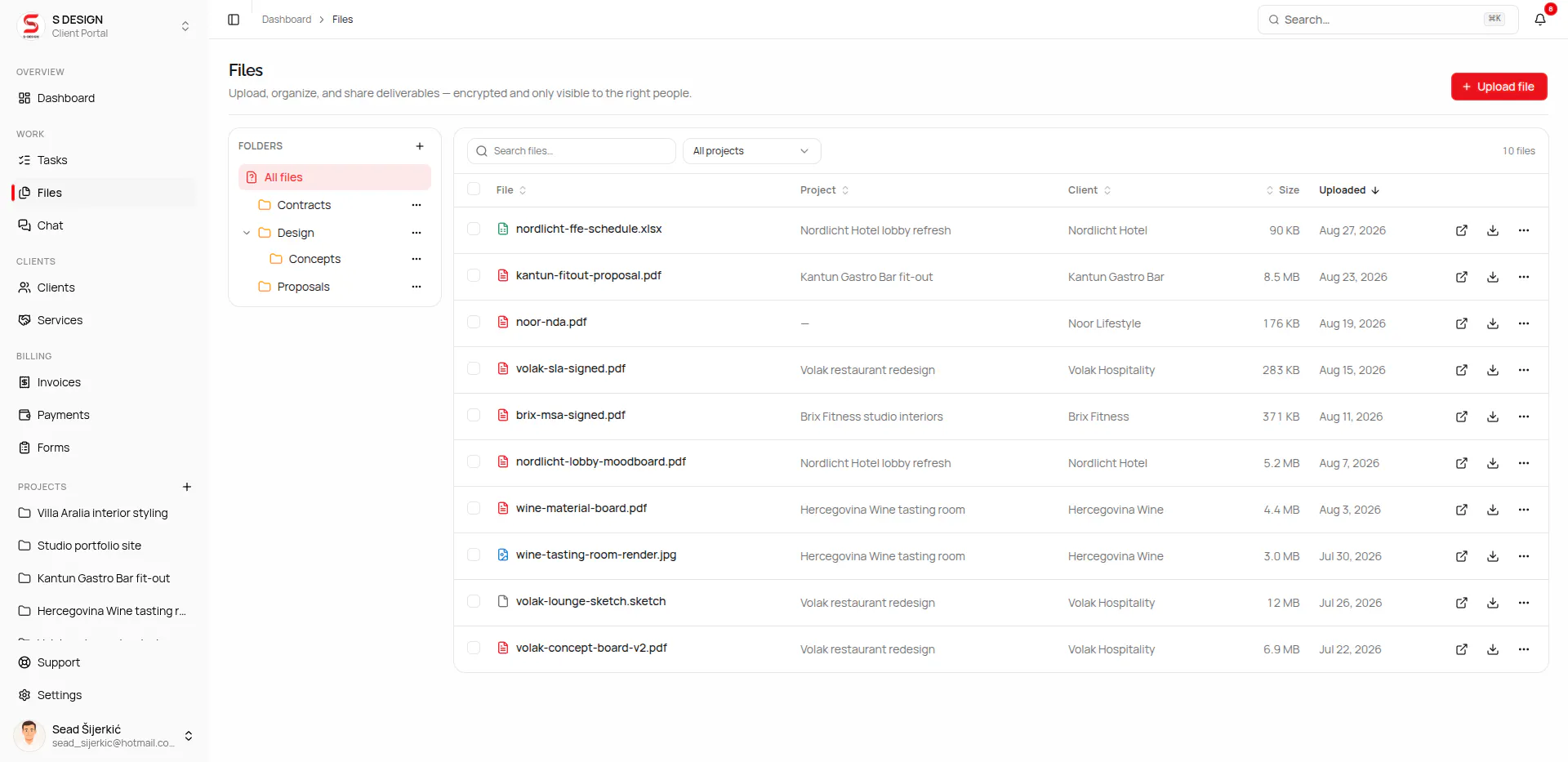Screen dimensions: 1568x762
Task: Open the notifications bell
Action: click(x=1540, y=20)
